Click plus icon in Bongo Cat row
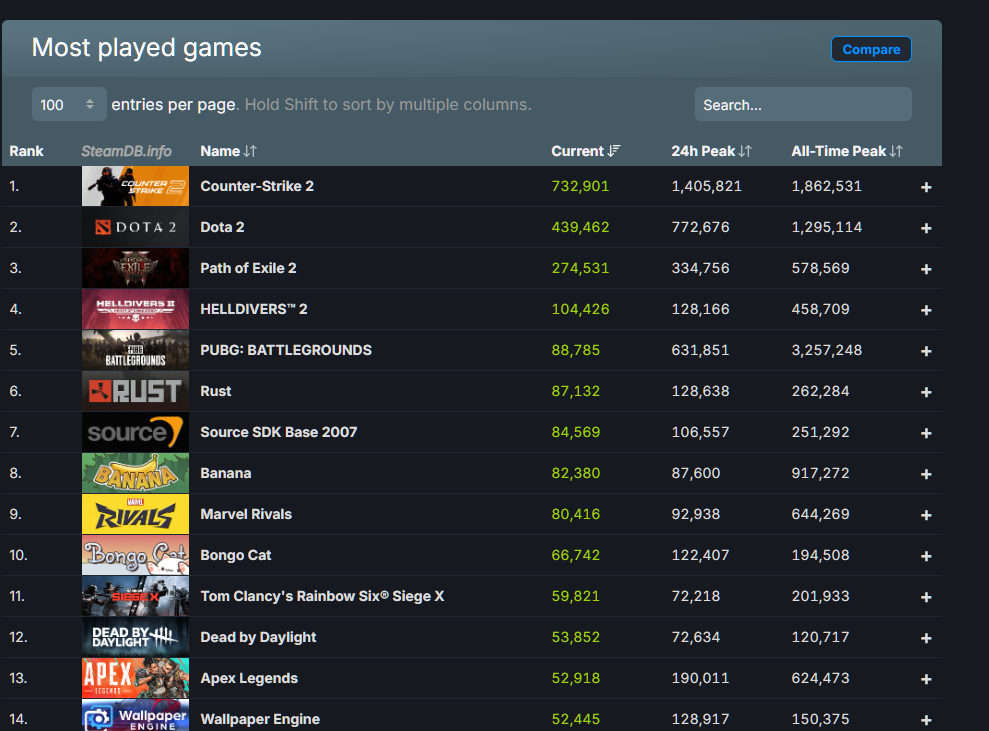This screenshot has width=989, height=731. point(926,556)
